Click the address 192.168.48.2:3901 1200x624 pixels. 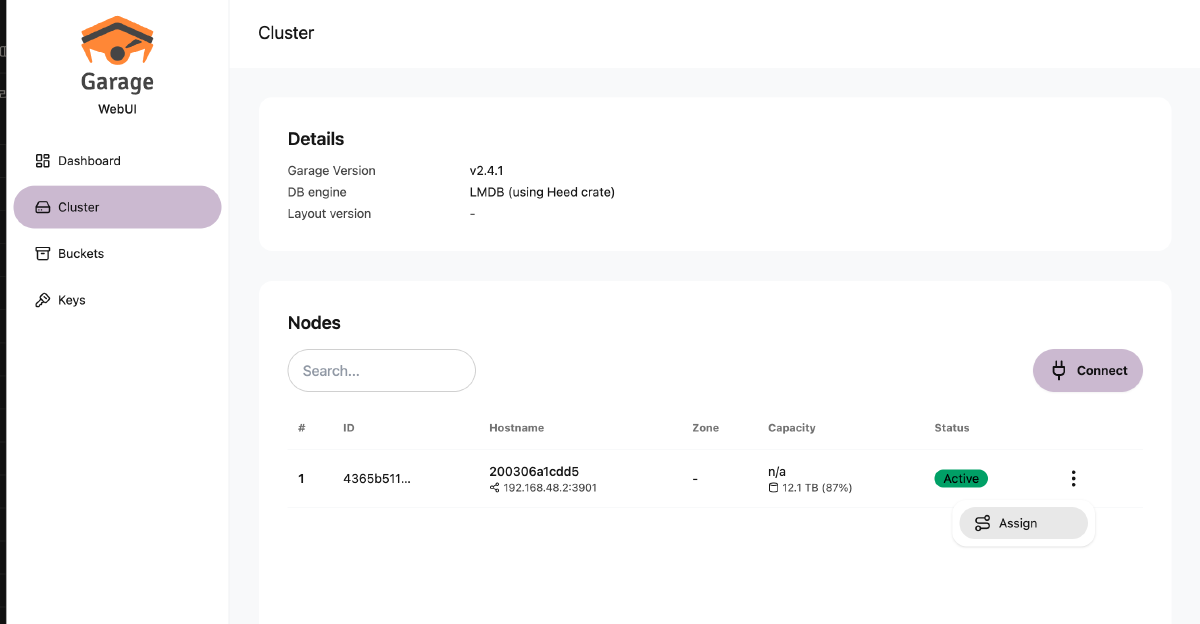[550, 488]
